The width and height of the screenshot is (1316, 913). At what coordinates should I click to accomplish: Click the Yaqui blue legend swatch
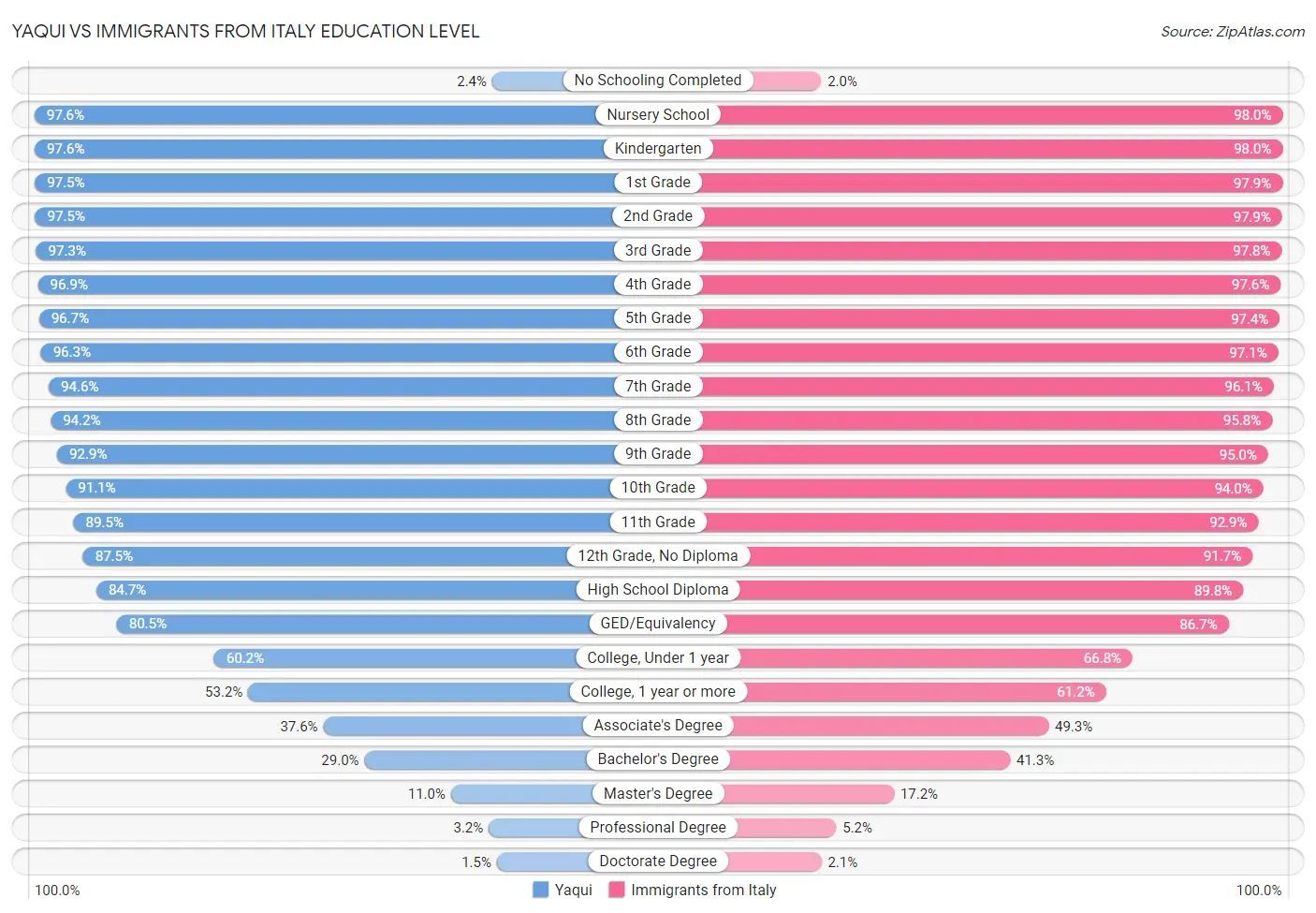[540, 890]
